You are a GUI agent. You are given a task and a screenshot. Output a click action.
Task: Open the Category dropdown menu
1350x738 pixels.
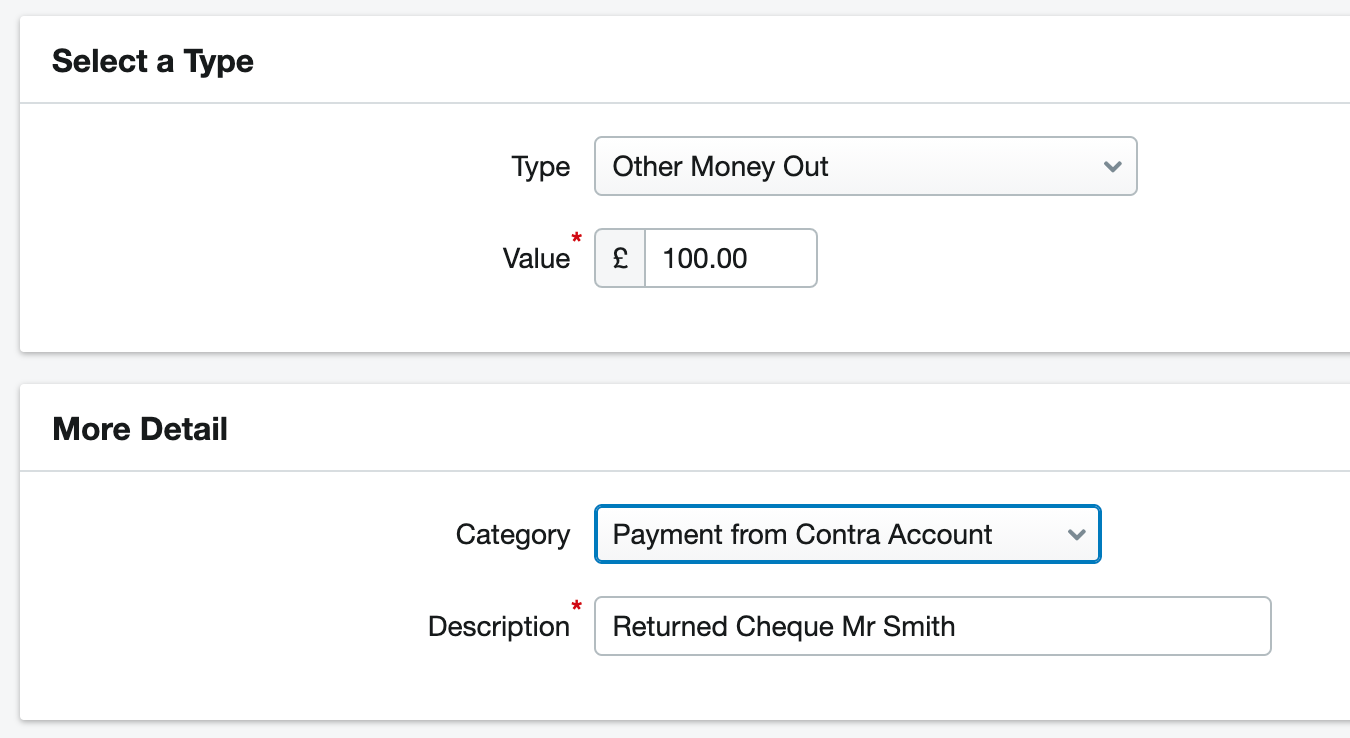(x=847, y=534)
